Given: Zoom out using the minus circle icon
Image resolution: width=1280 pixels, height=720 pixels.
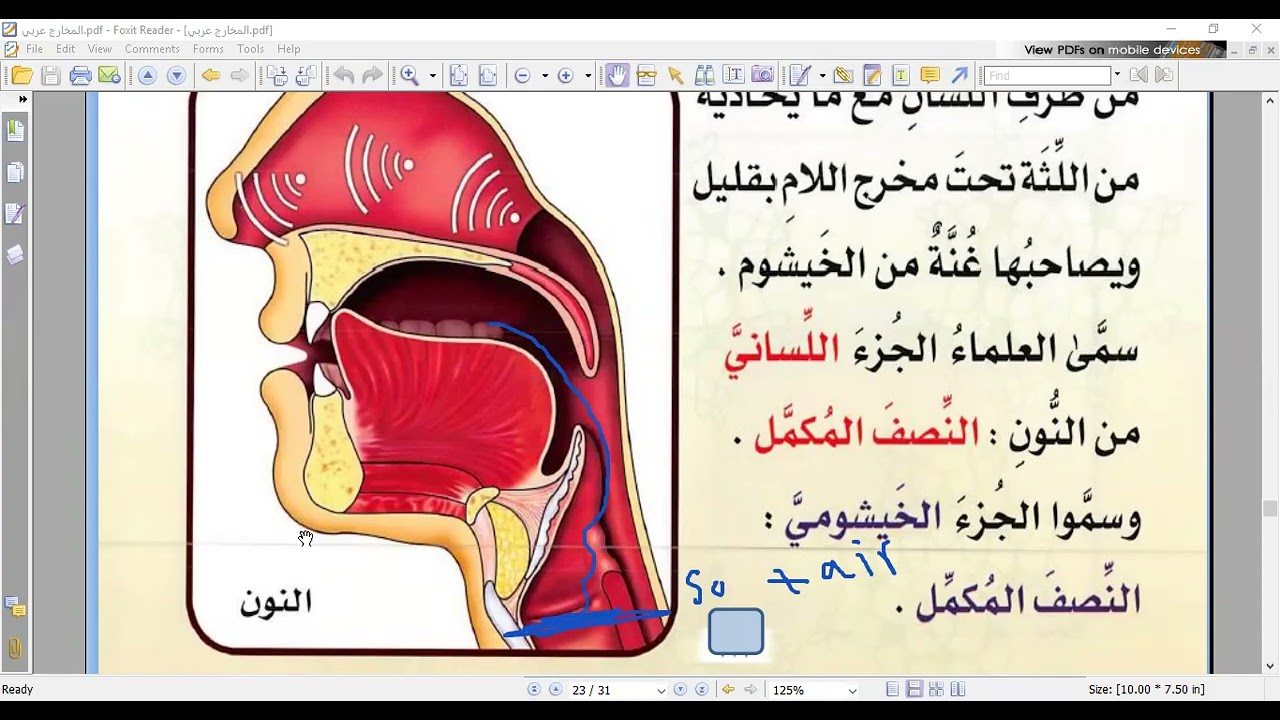Looking at the screenshot, I should coord(522,75).
